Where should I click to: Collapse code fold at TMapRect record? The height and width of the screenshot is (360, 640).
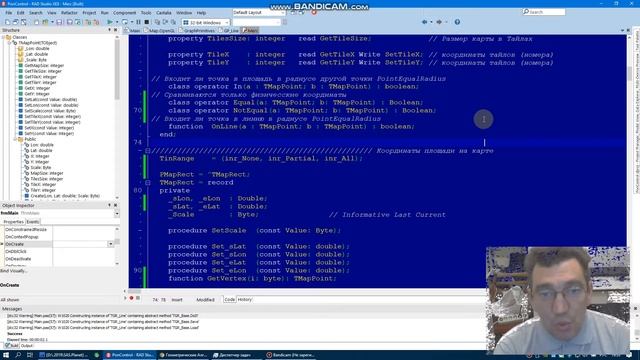click(x=148, y=182)
